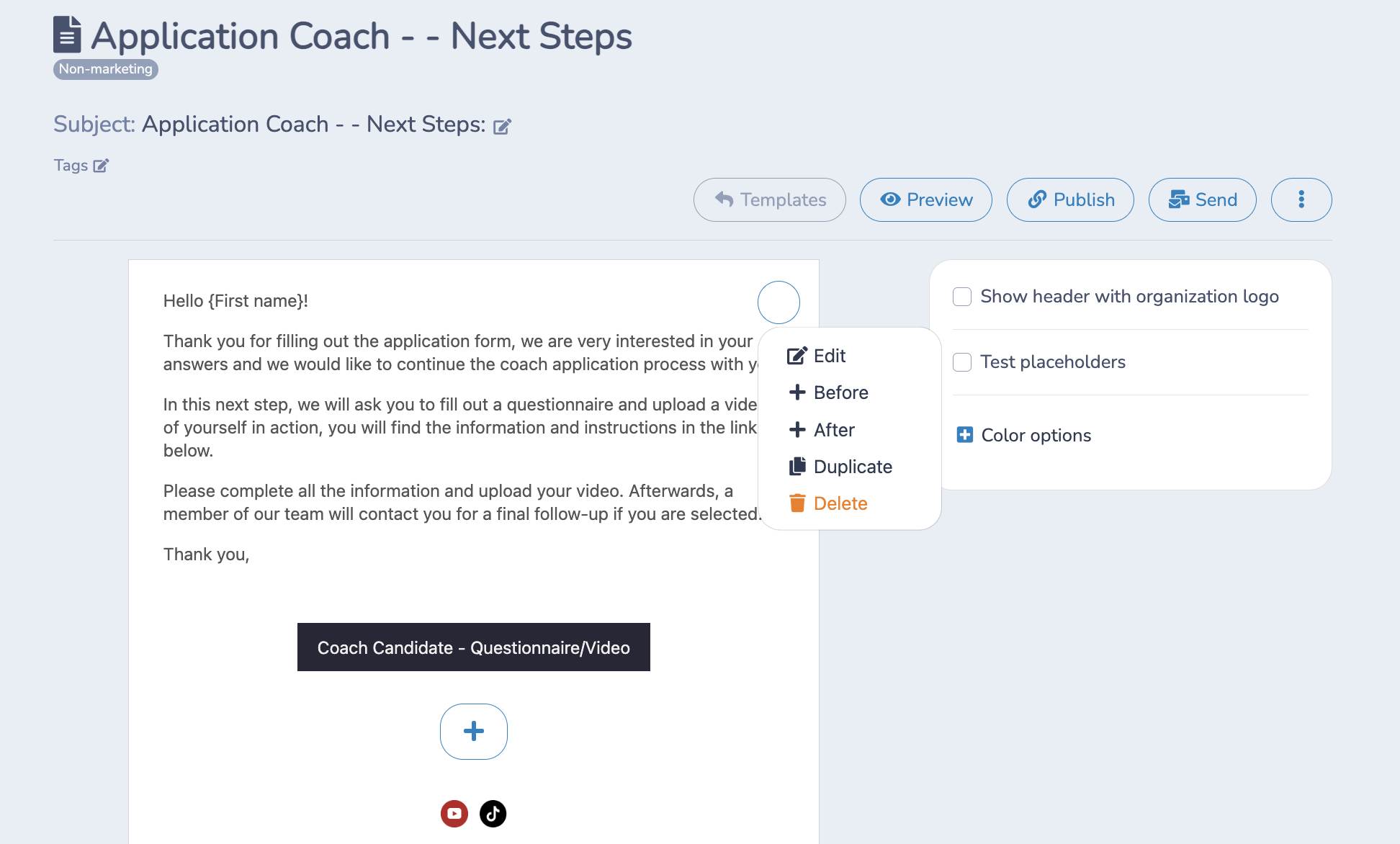Click the Publish button

point(1070,199)
